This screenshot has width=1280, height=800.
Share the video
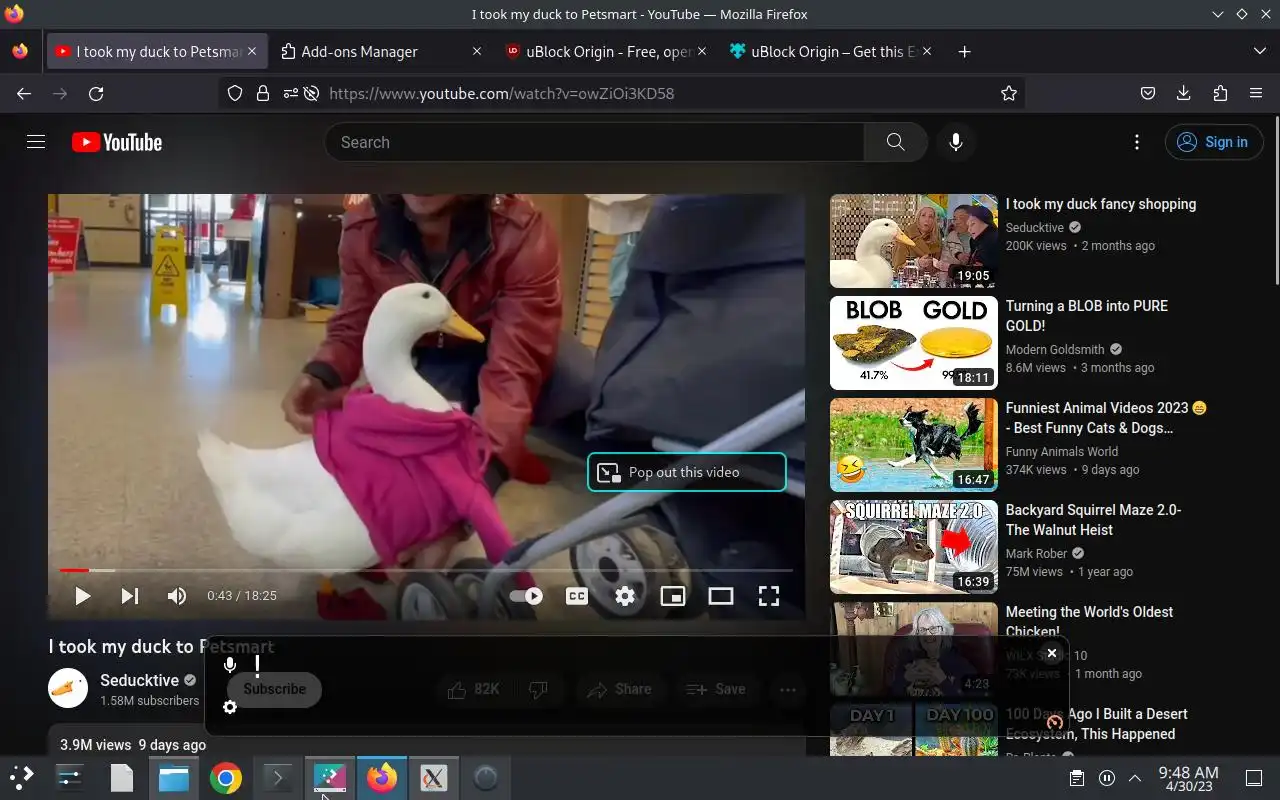[x=619, y=689]
